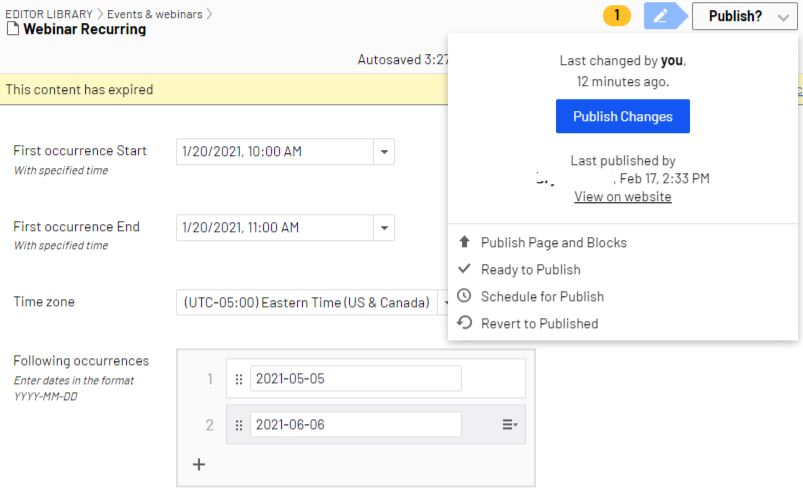Expand the Publish? dropdown button
Screen dimensions: 803x490
[745, 17]
